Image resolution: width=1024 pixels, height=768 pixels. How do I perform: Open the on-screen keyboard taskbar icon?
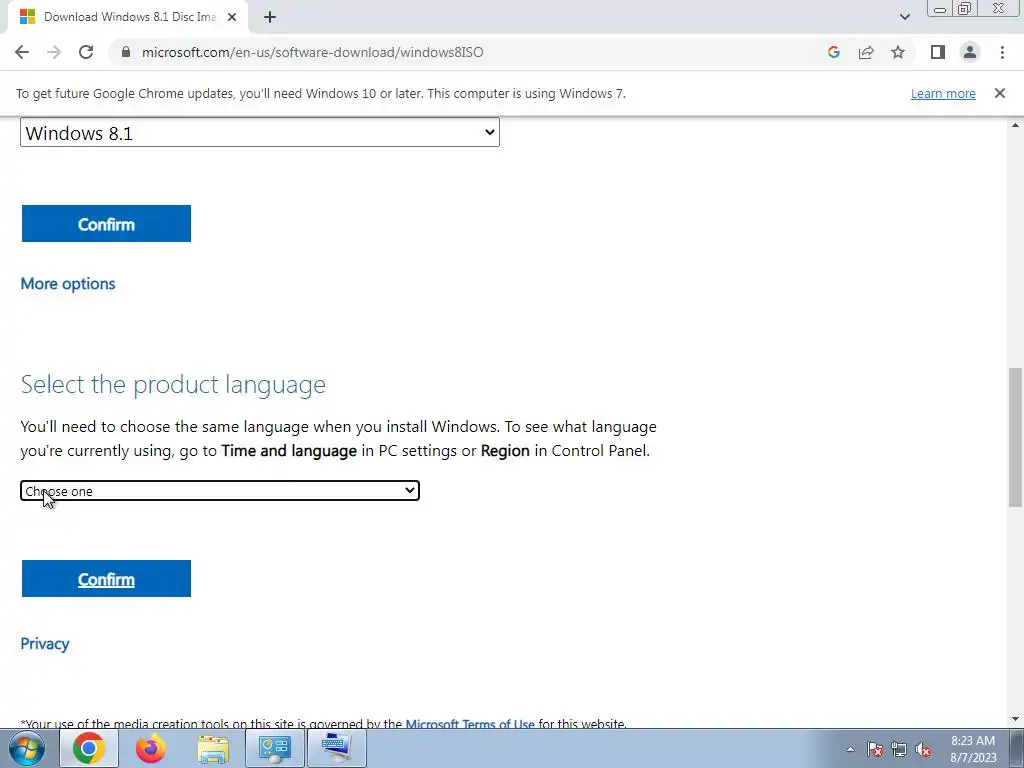click(x=336, y=748)
